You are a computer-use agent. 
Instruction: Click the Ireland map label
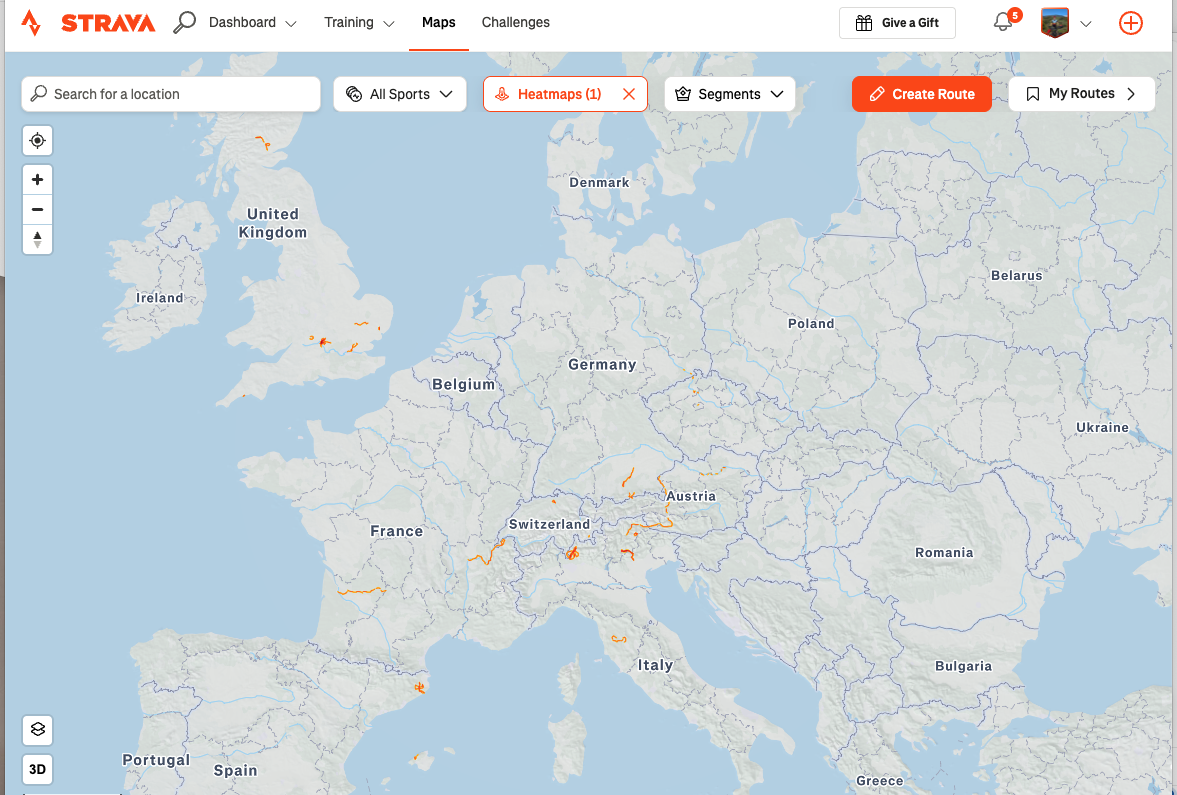tap(159, 298)
